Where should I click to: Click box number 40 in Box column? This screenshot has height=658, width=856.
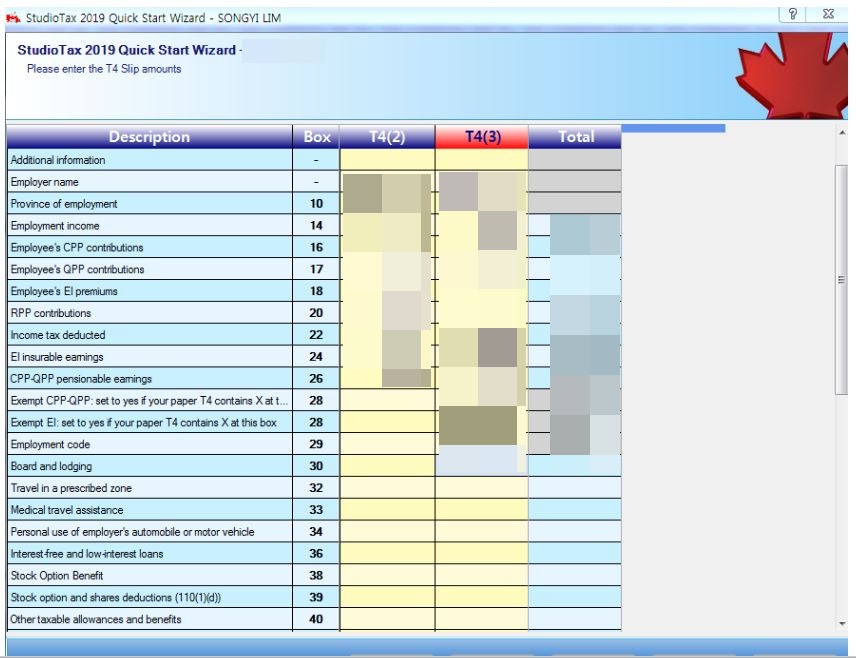pyautogui.click(x=316, y=619)
